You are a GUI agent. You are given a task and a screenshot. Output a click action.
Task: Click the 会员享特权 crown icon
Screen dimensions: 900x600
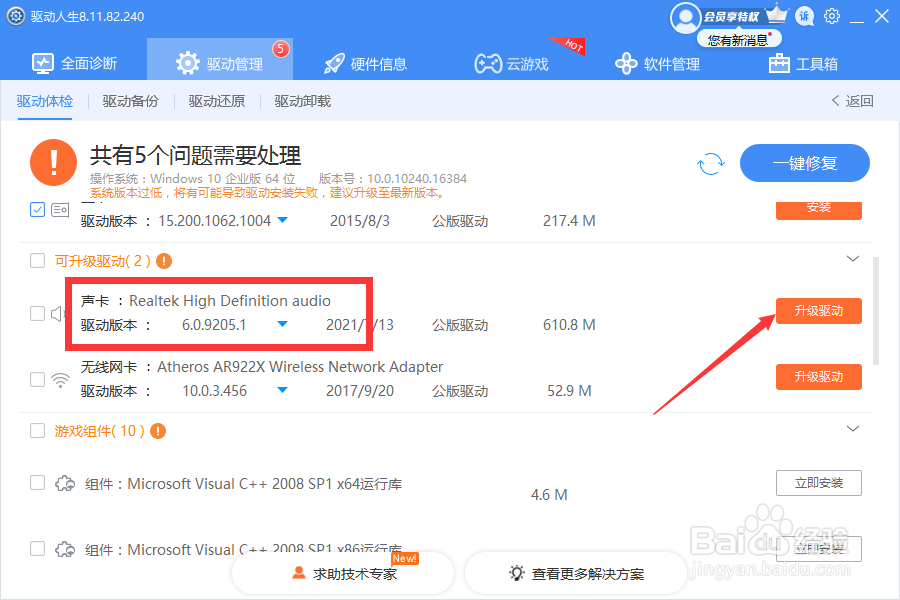[x=777, y=14]
